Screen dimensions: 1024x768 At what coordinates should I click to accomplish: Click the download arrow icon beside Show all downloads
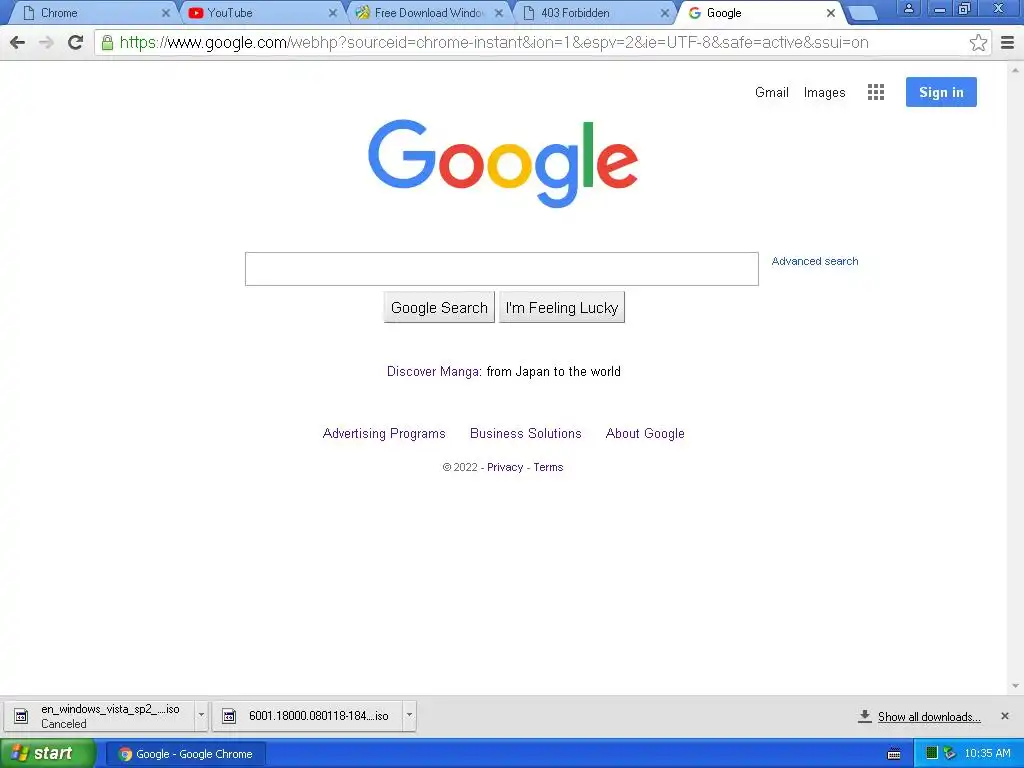tap(864, 716)
